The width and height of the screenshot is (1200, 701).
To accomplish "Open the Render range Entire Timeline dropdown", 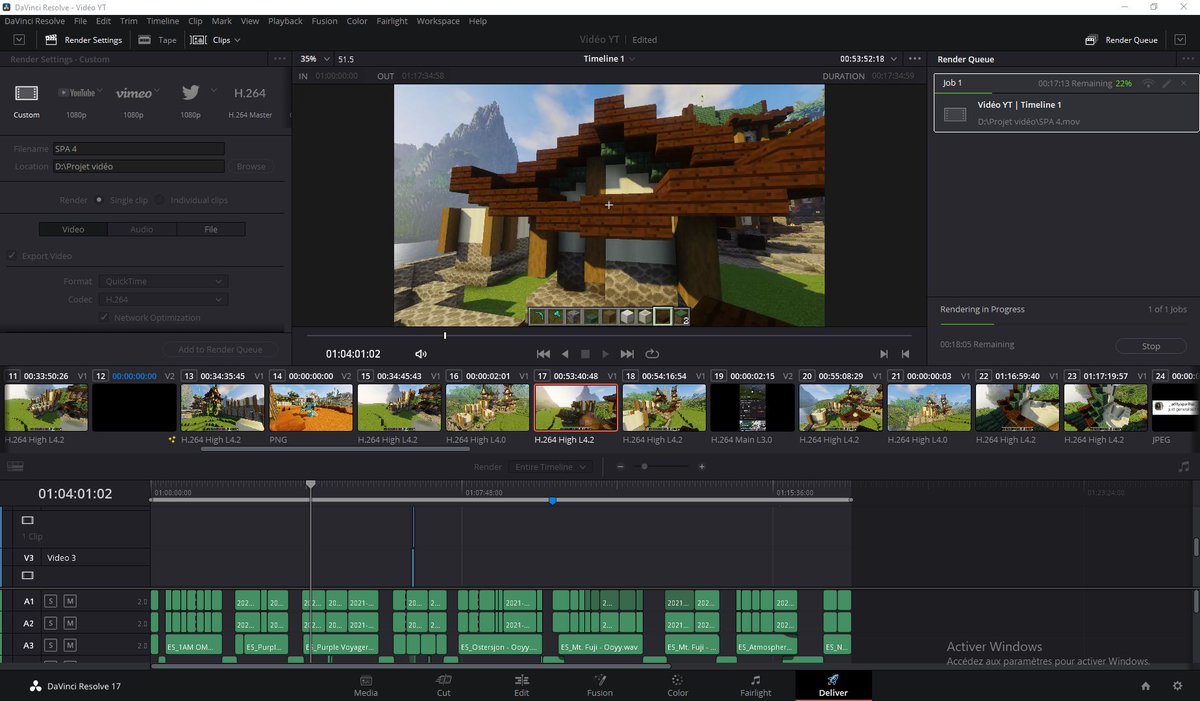I will coord(550,467).
